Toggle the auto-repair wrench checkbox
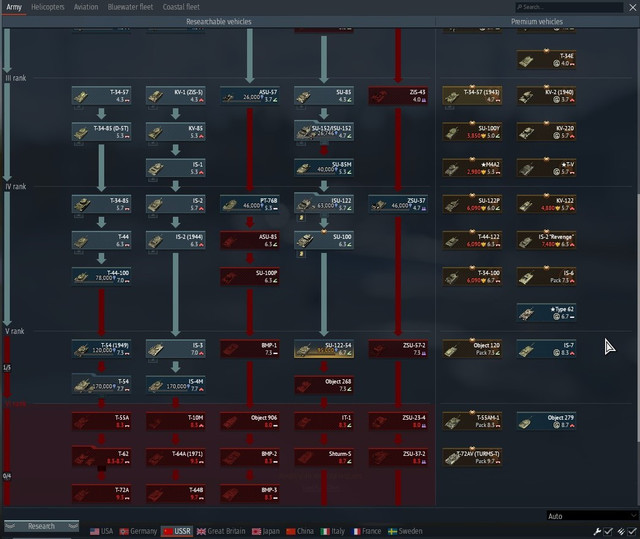This screenshot has height=539, width=640. (608, 531)
